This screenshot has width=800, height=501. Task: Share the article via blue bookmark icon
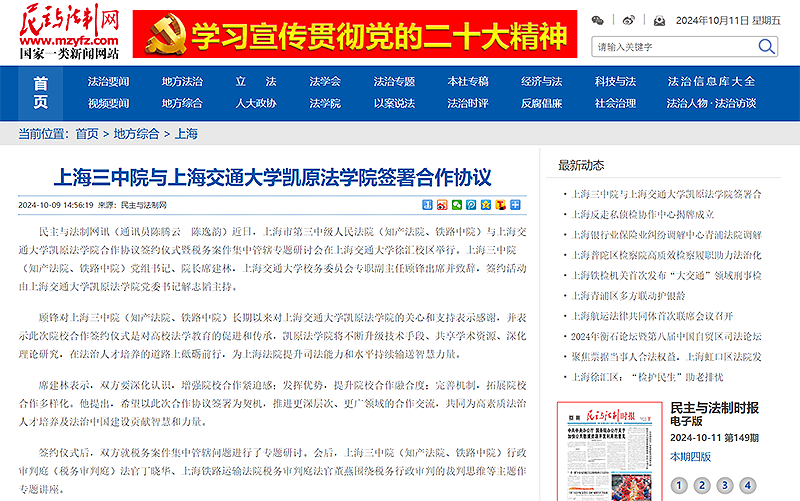coord(428,205)
